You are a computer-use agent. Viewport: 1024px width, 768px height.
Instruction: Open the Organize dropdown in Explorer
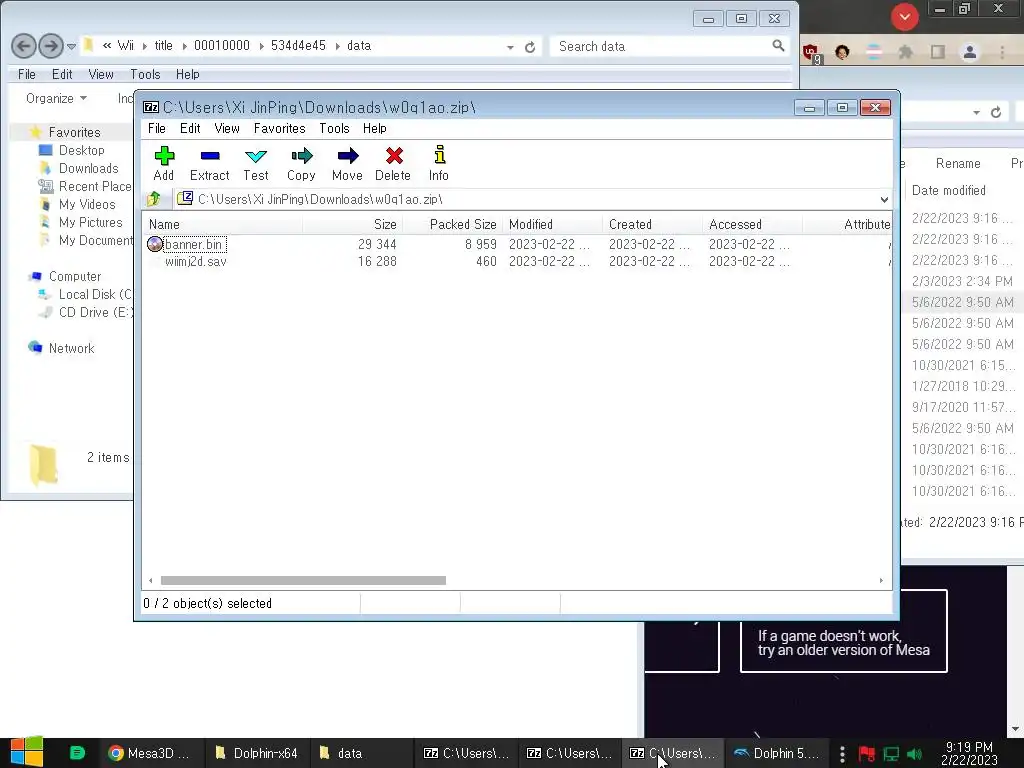tap(56, 98)
